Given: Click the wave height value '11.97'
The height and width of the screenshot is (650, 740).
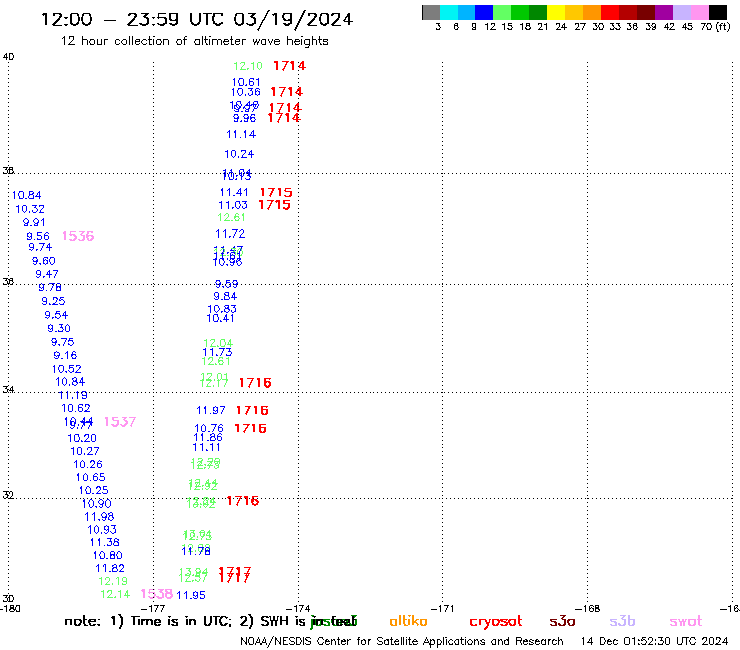Looking at the screenshot, I should (x=211, y=411).
